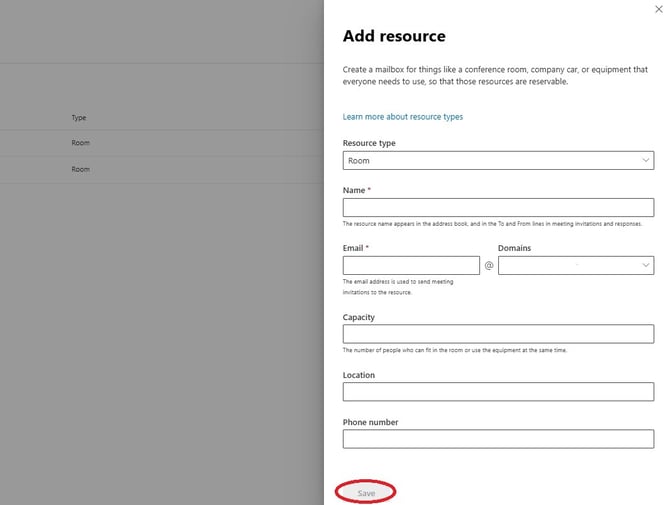The width and height of the screenshot is (670, 505).
Task: Click the Add resource heading
Action: tap(394, 36)
